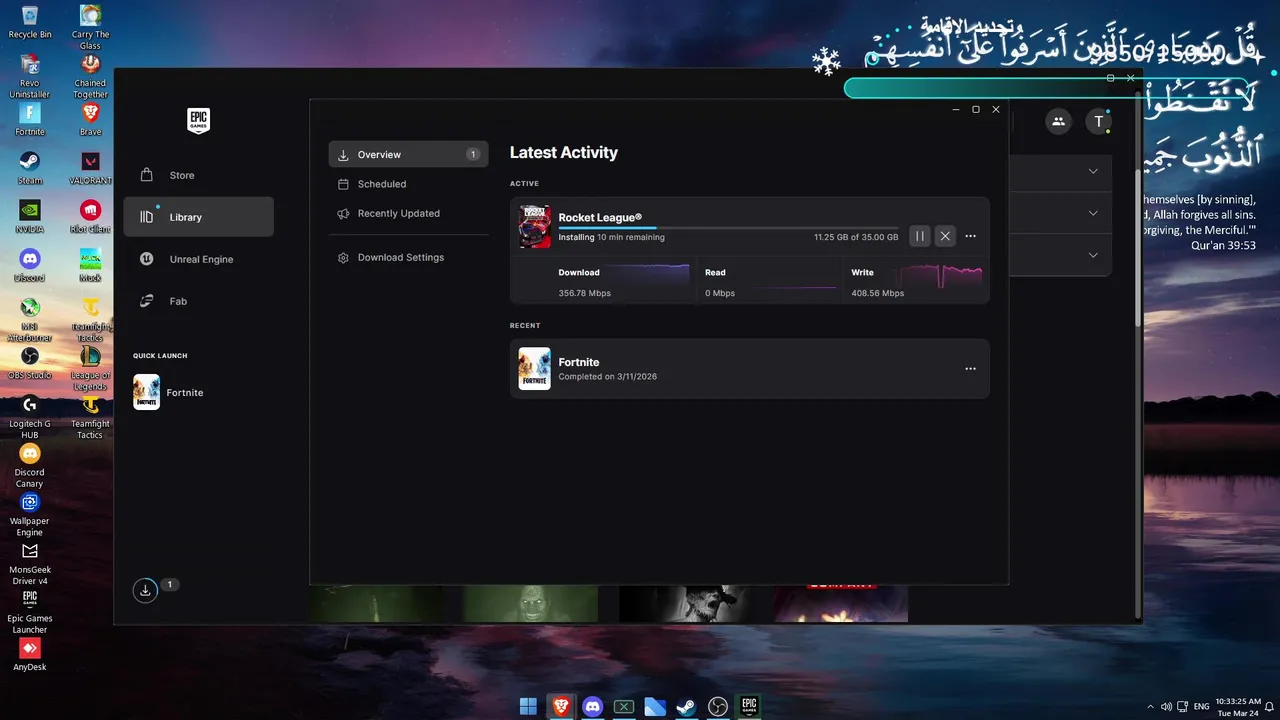Viewport: 1280px width, 720px height.
Task: Open the friends list icon
Action: click(x=1058, y=121)
